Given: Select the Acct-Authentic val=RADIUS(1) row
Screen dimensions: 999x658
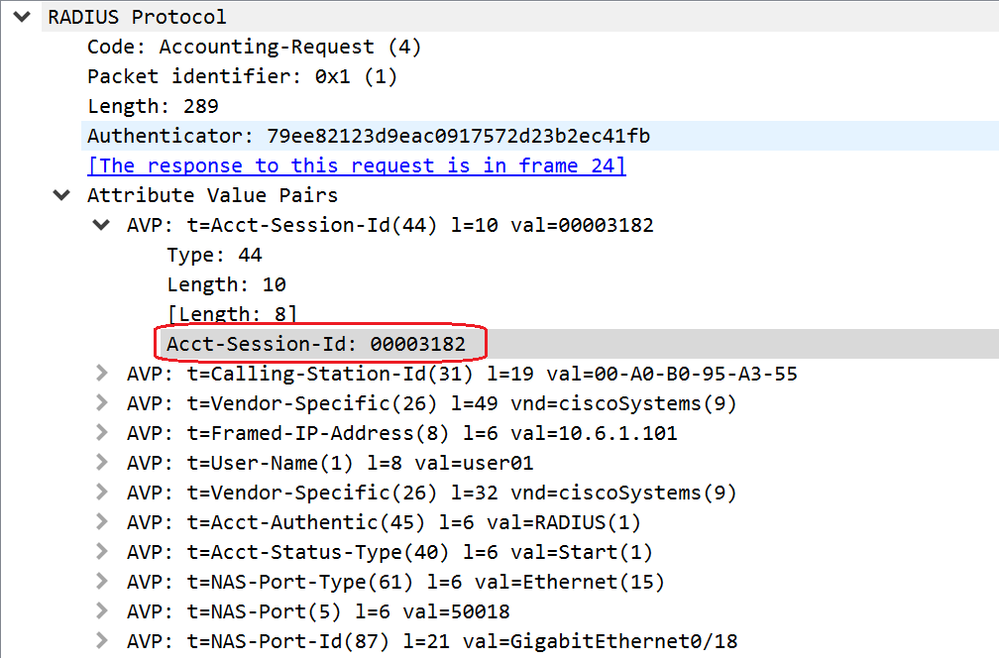Looking at the screenshot, I should pos(384,522).
